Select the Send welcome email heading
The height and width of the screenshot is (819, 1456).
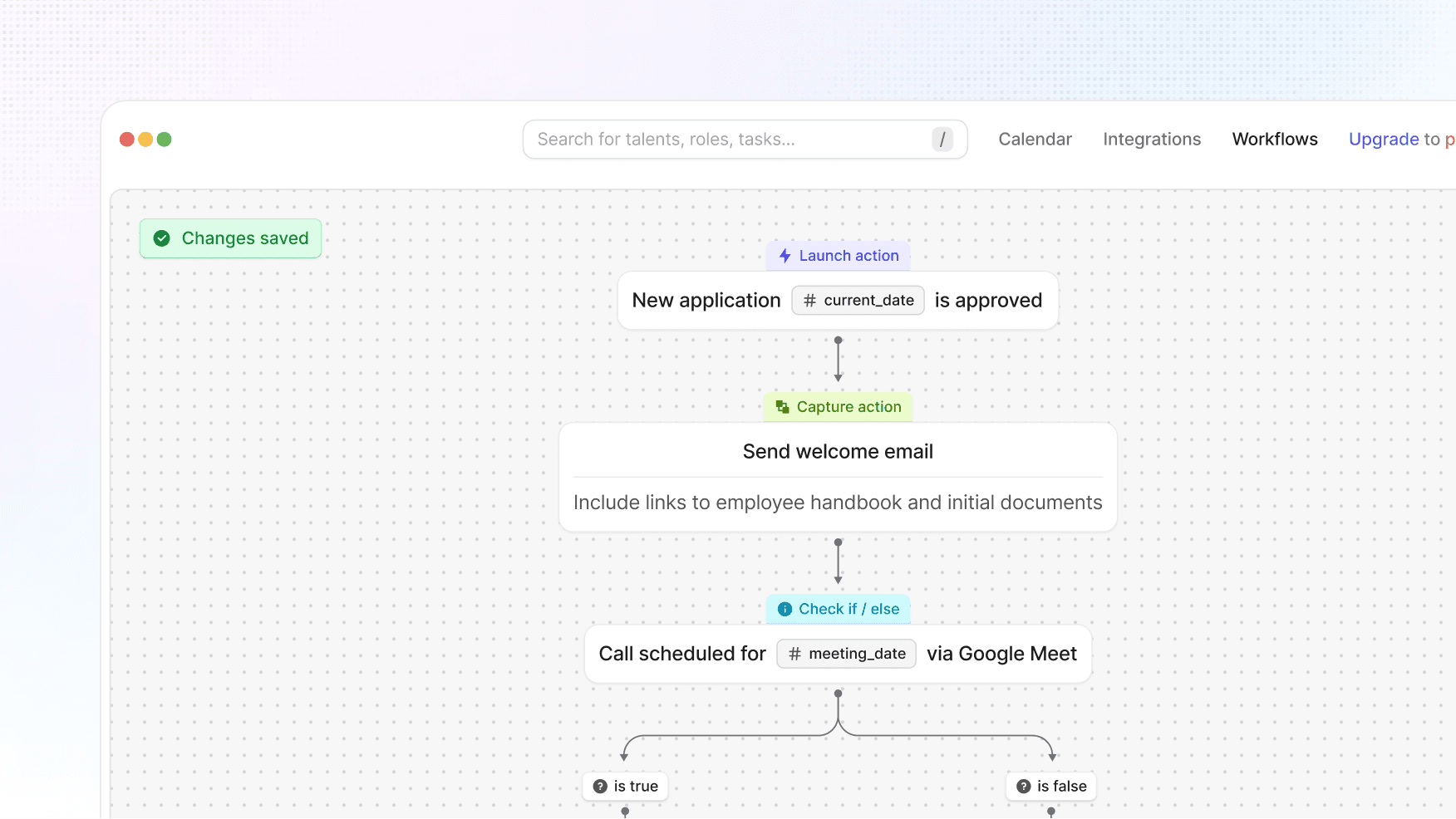pyautogui.click(x=838, y=452)
